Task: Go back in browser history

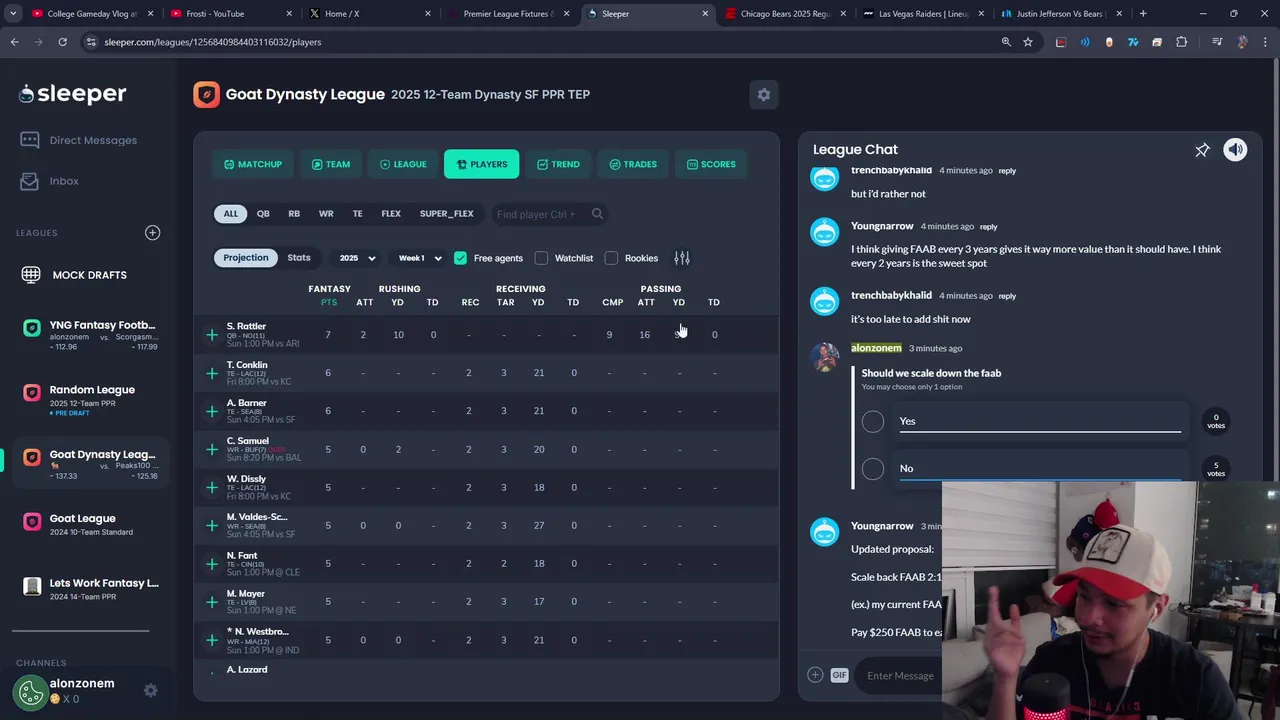Action: (x=14, y=42)
